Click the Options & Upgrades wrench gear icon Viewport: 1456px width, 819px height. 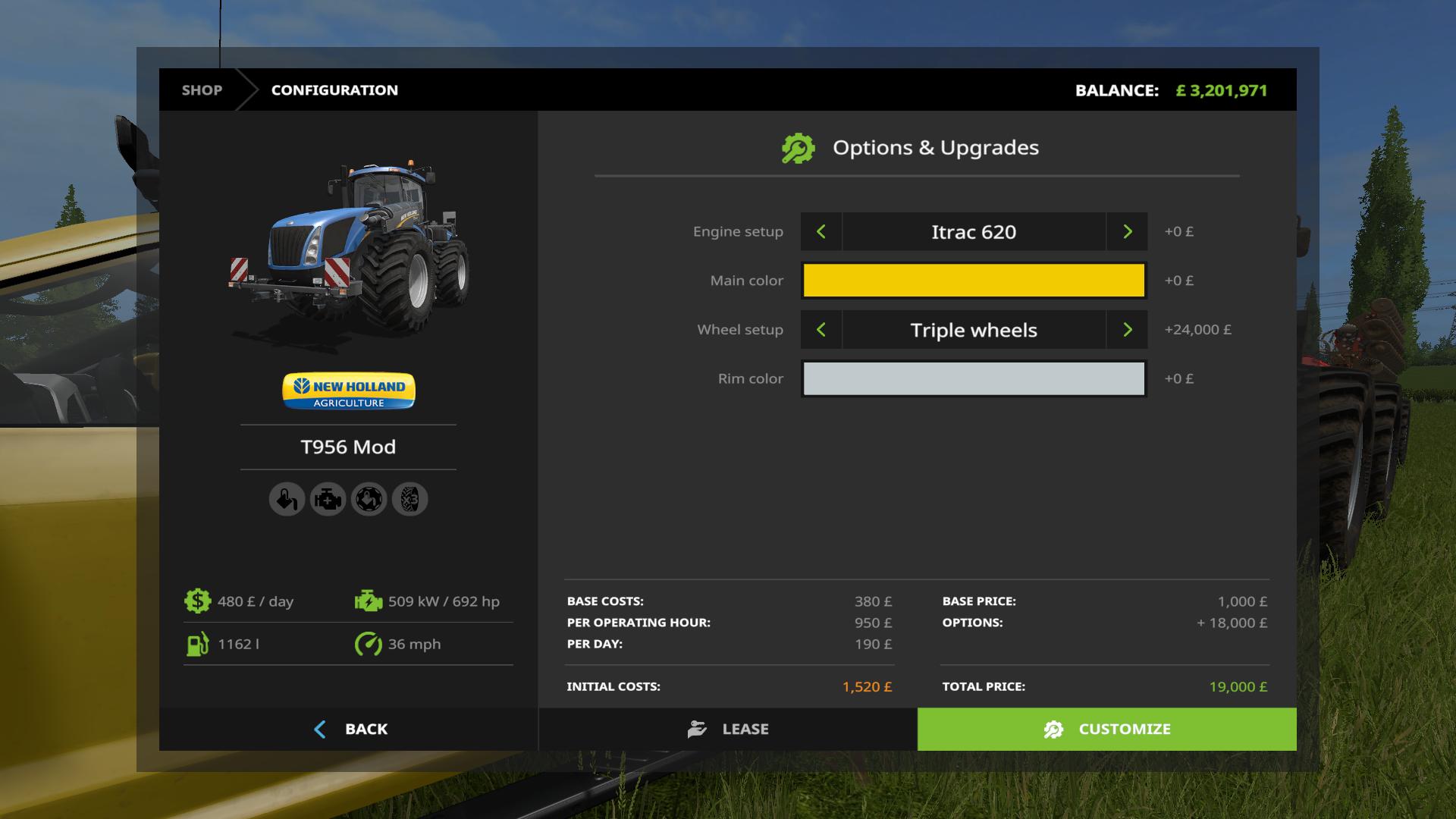click(x=798, y=149)
